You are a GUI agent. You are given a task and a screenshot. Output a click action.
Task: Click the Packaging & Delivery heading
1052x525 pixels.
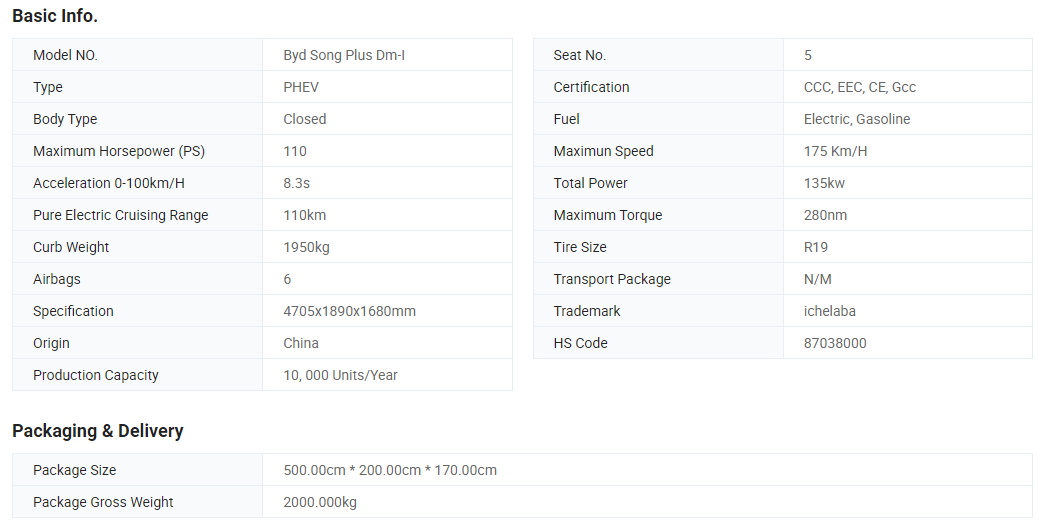pyautogui.click(x=98, y=431)
